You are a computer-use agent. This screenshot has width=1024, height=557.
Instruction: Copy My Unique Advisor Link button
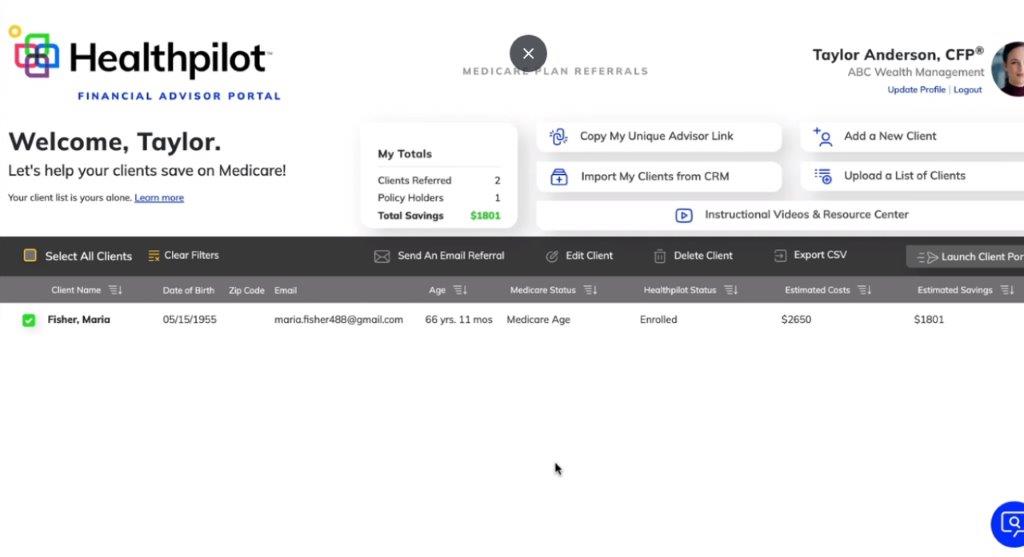(x=658, y=136)
